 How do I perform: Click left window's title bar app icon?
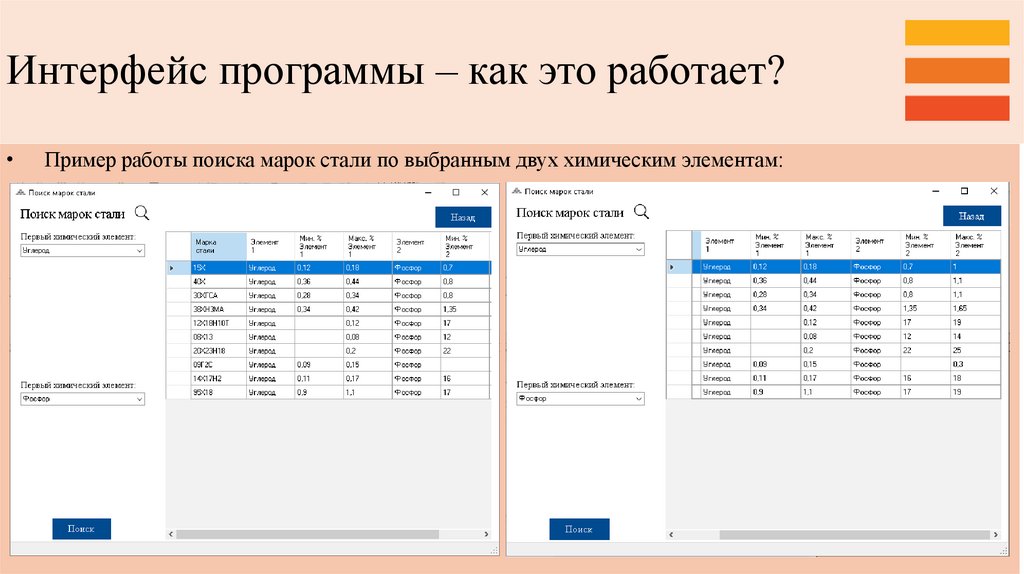point(20,193)
